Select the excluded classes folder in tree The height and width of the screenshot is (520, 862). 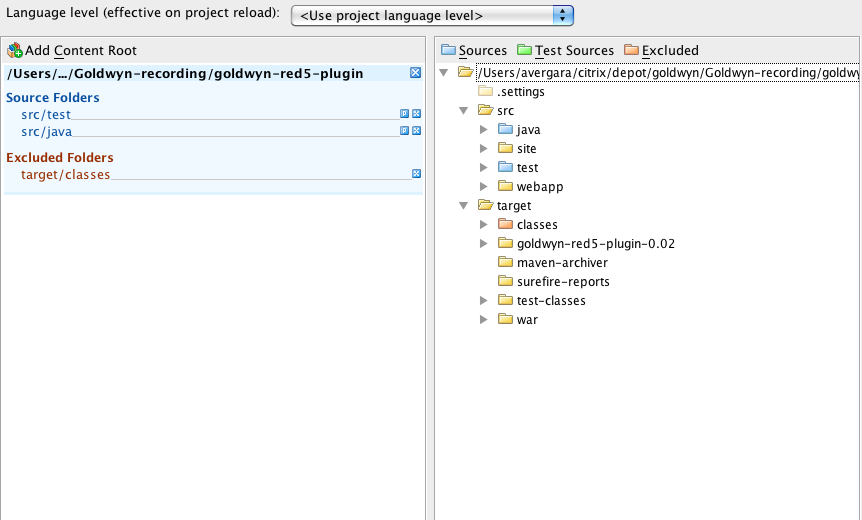tap(536, 225)
